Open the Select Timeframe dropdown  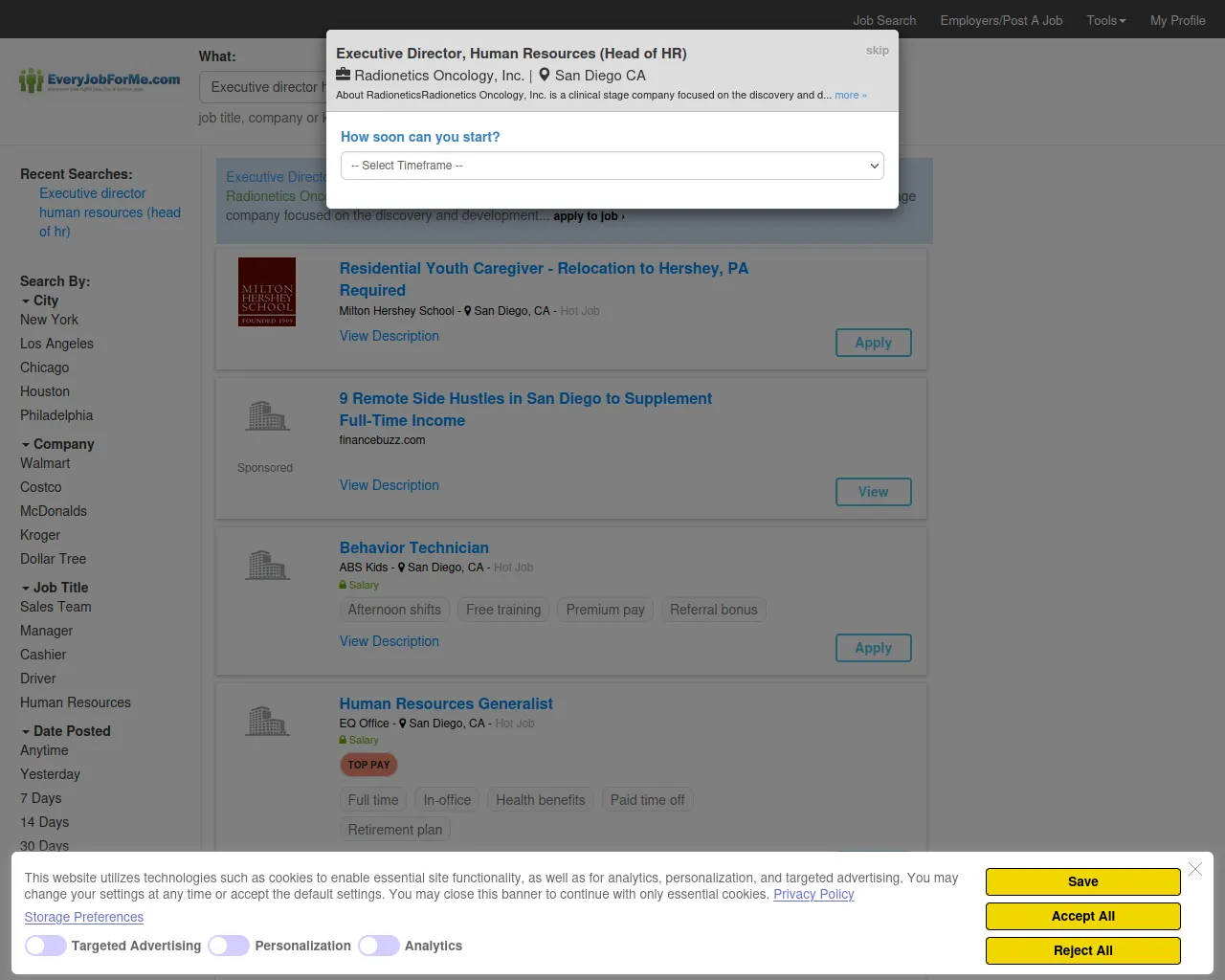[612, 166]
